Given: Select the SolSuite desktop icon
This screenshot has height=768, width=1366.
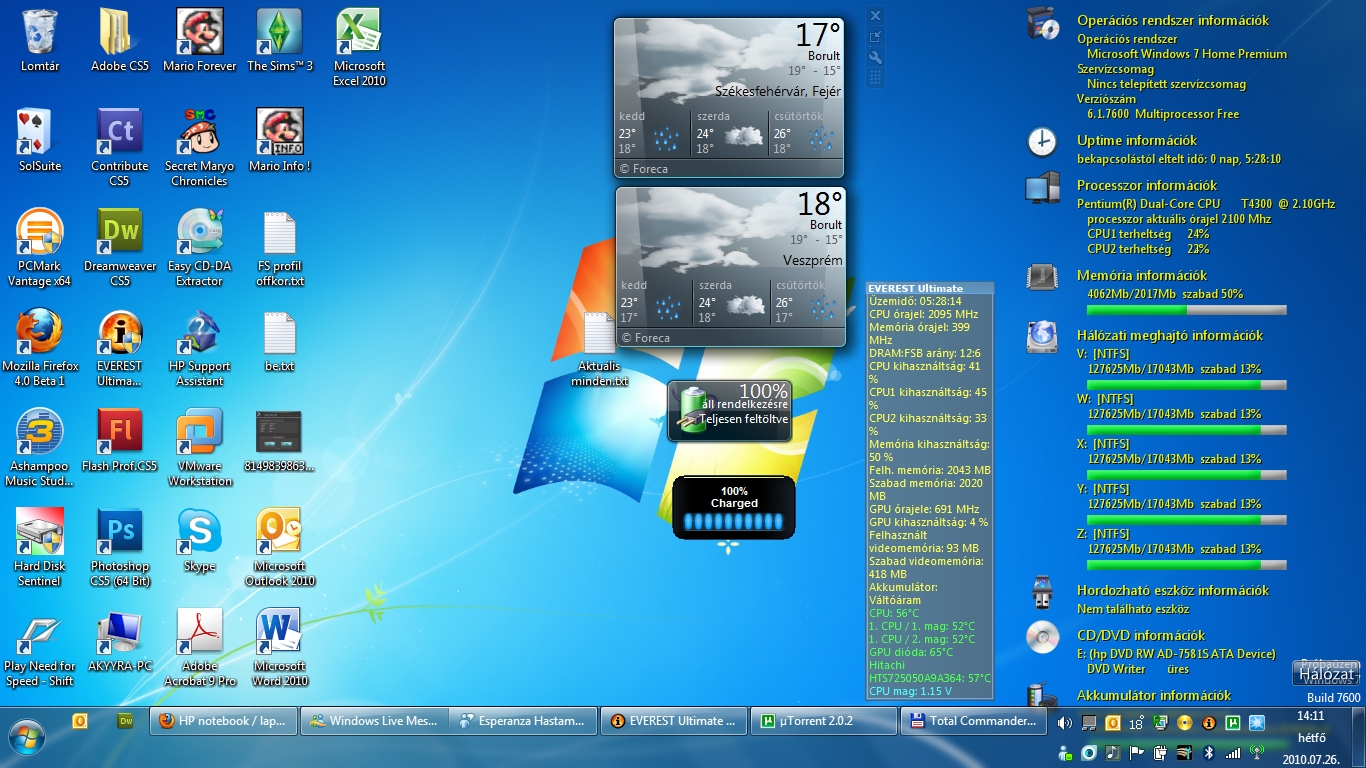Looking at the screenshot, I should 40,140.
